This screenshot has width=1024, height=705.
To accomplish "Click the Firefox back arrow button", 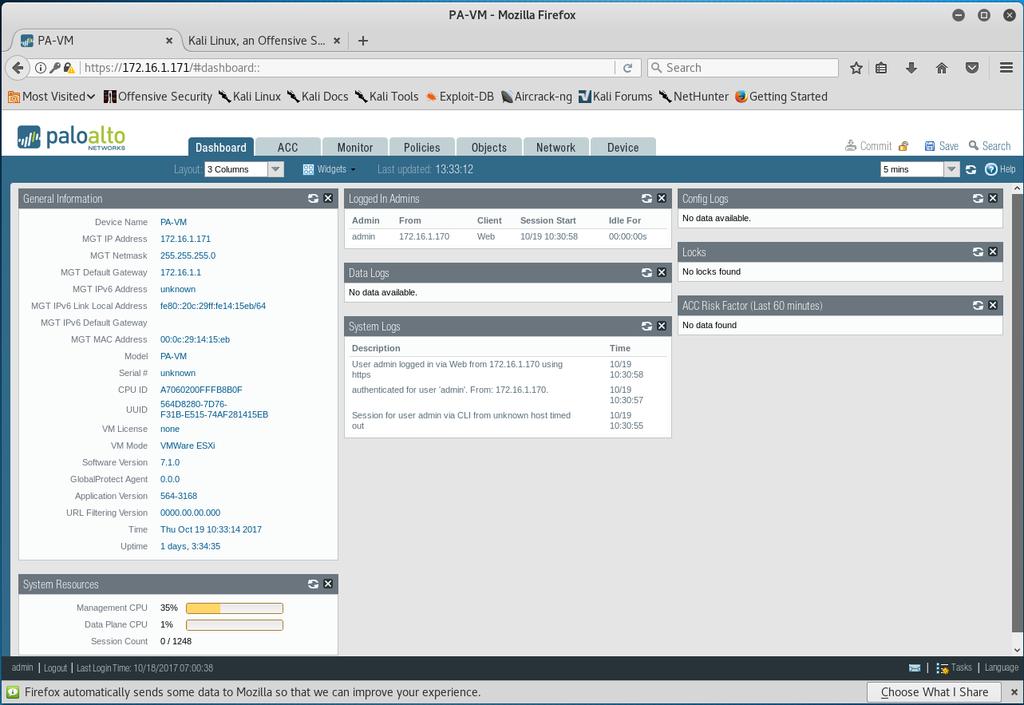I will [18, 68].
